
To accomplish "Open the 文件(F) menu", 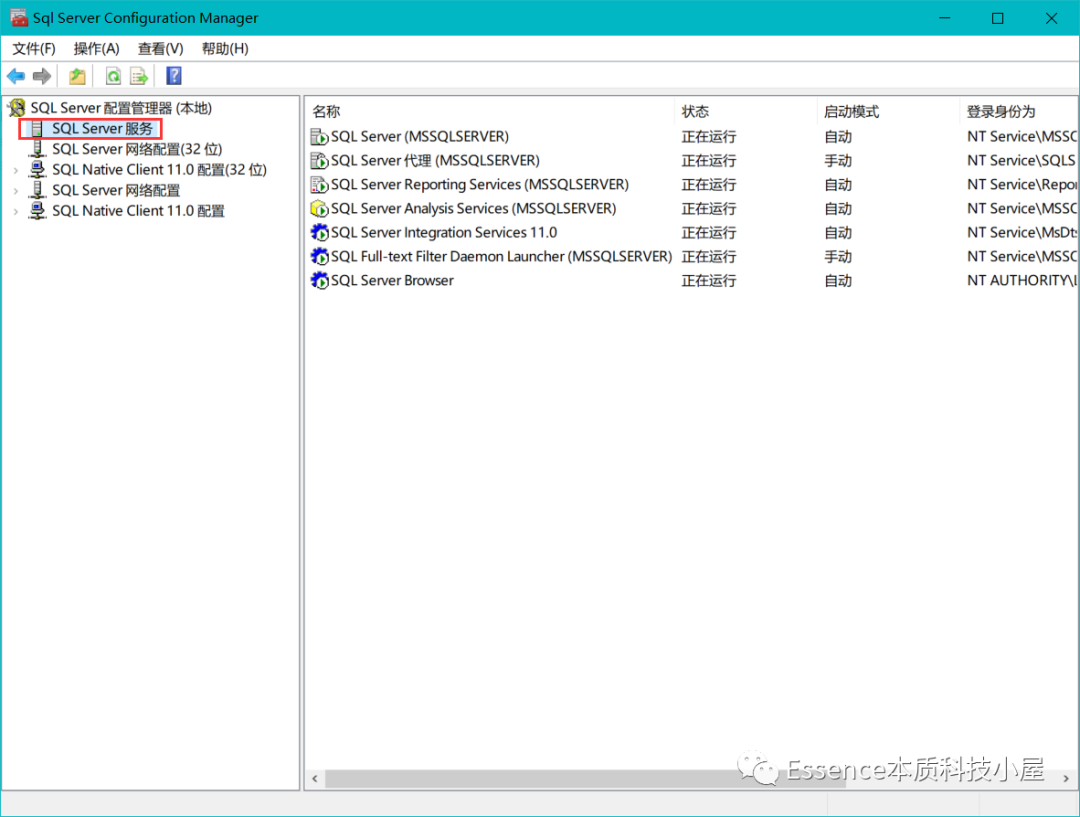I will point(34,49).
